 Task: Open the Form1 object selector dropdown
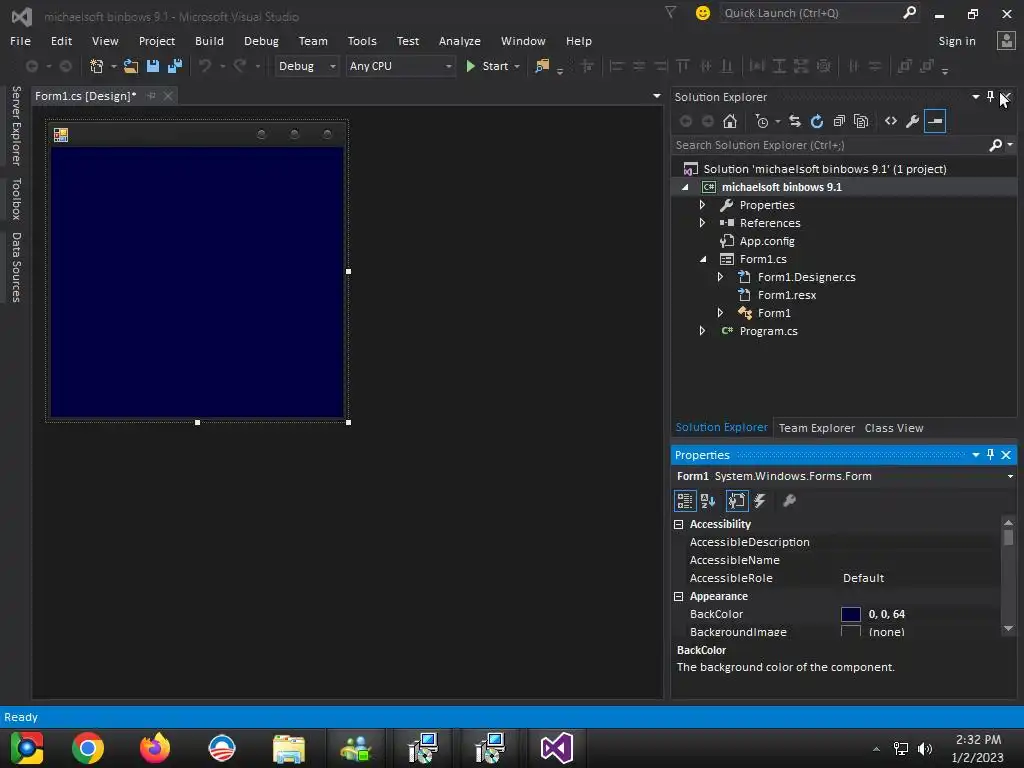[1010, 476]
